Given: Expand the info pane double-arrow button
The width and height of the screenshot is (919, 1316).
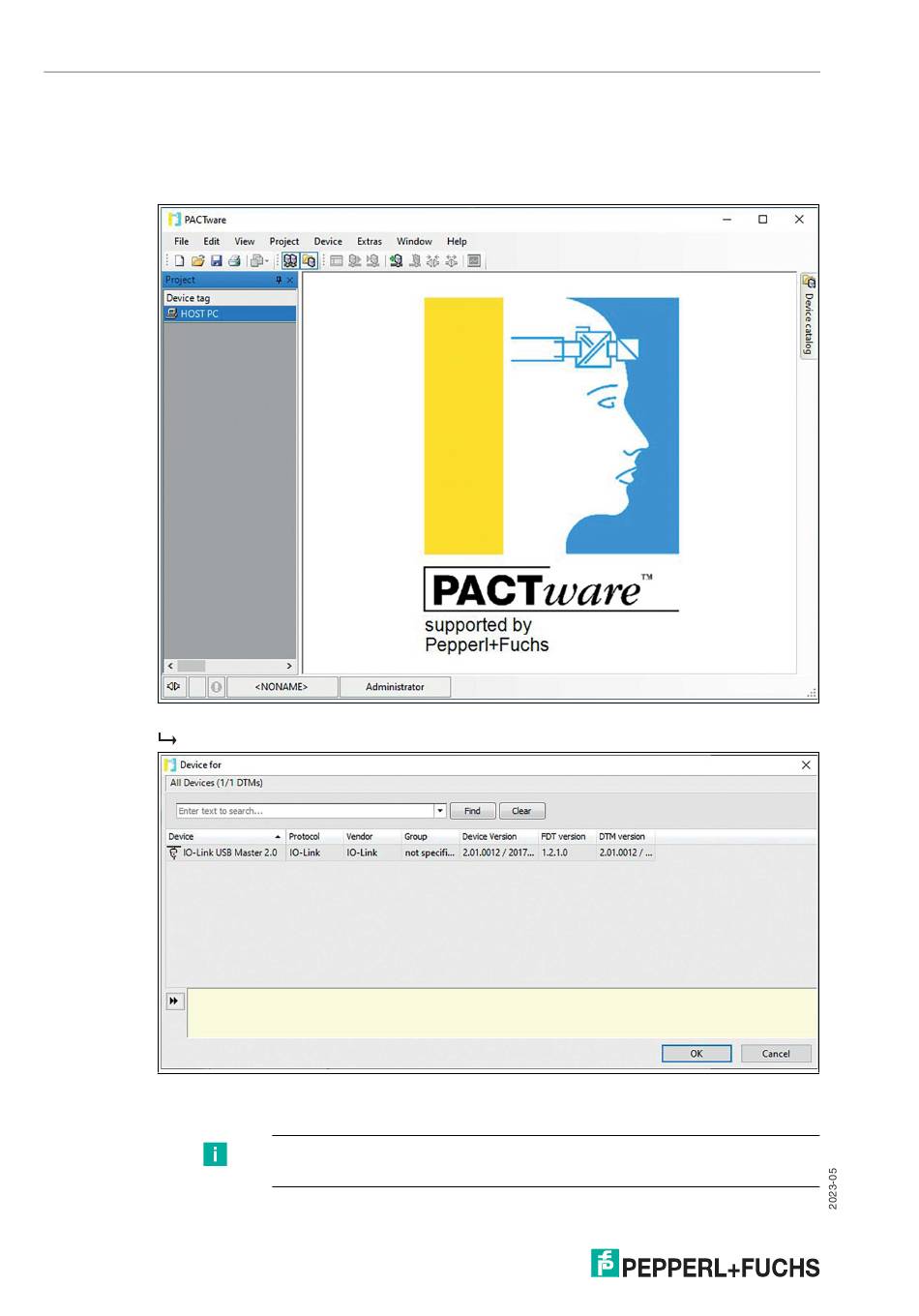Looking at the screenshot, I should [x=174, y=1002].
